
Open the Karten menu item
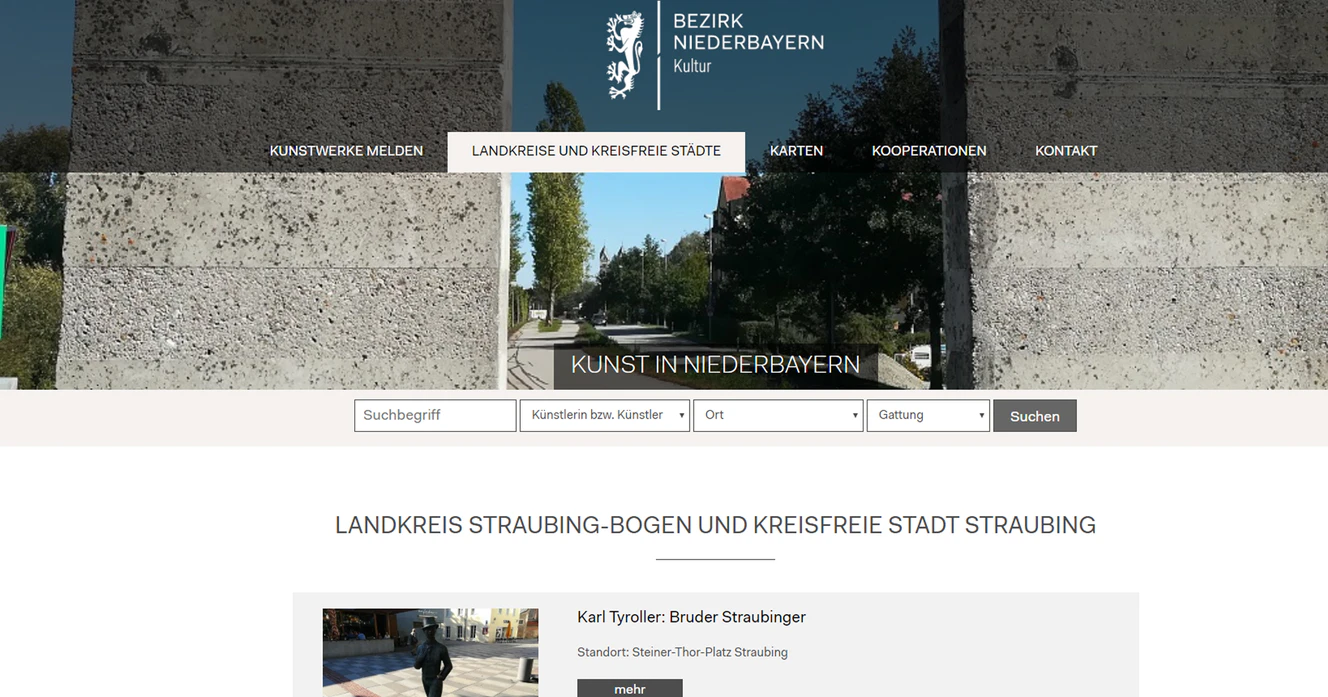[x=796, y=151]
